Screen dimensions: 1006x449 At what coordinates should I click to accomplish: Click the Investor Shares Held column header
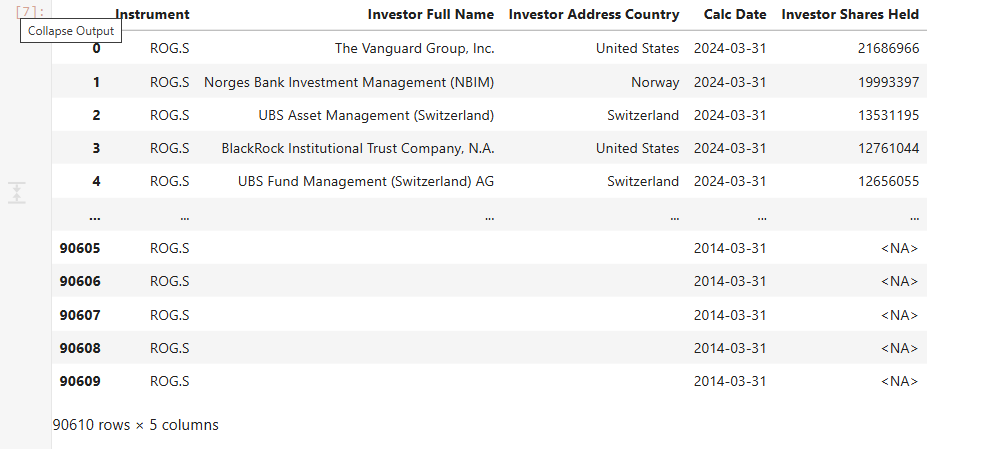point(849,15)
